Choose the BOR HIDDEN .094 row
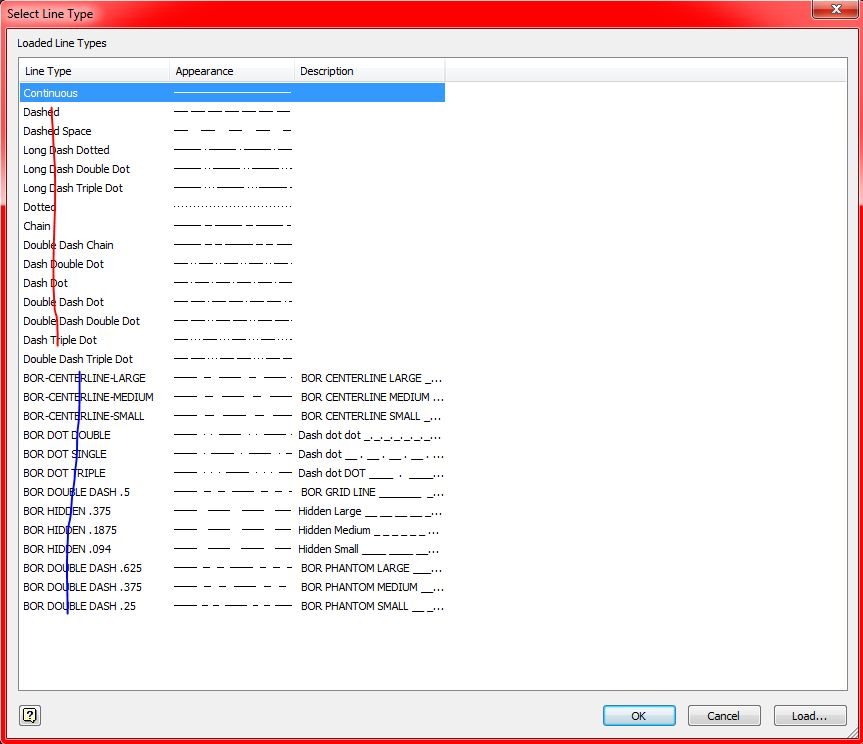 click(232, 549)
